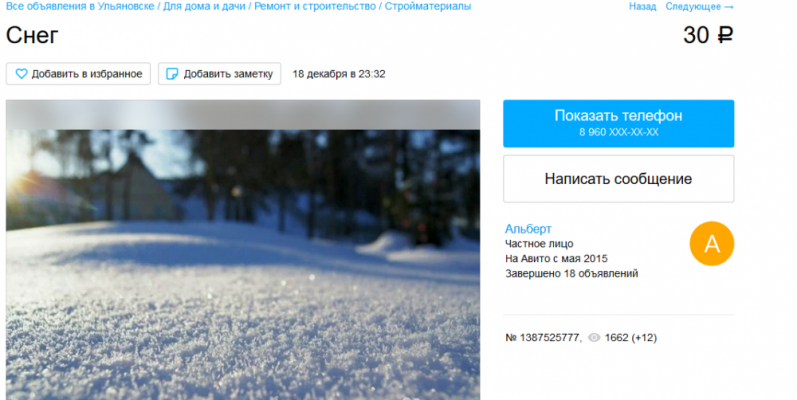The width and height of the screenshot is (797, 400).
Task: Open the Ремонт и строительство breadcrumb
Action: 315,6
